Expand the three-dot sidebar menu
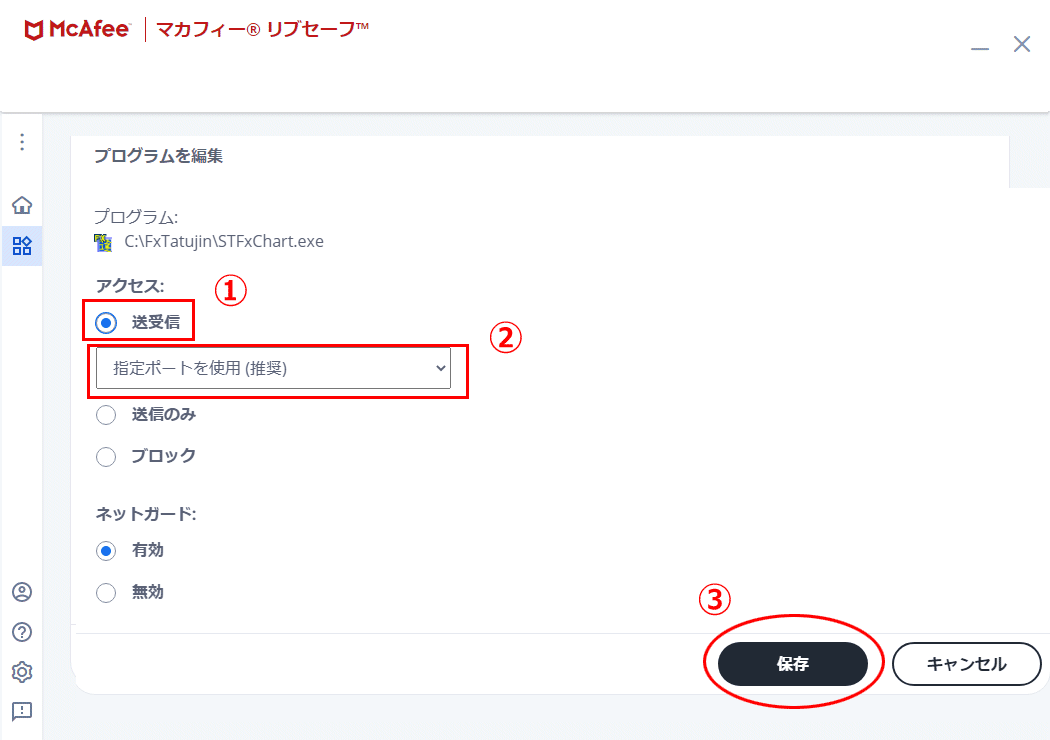 coord(22,142)
